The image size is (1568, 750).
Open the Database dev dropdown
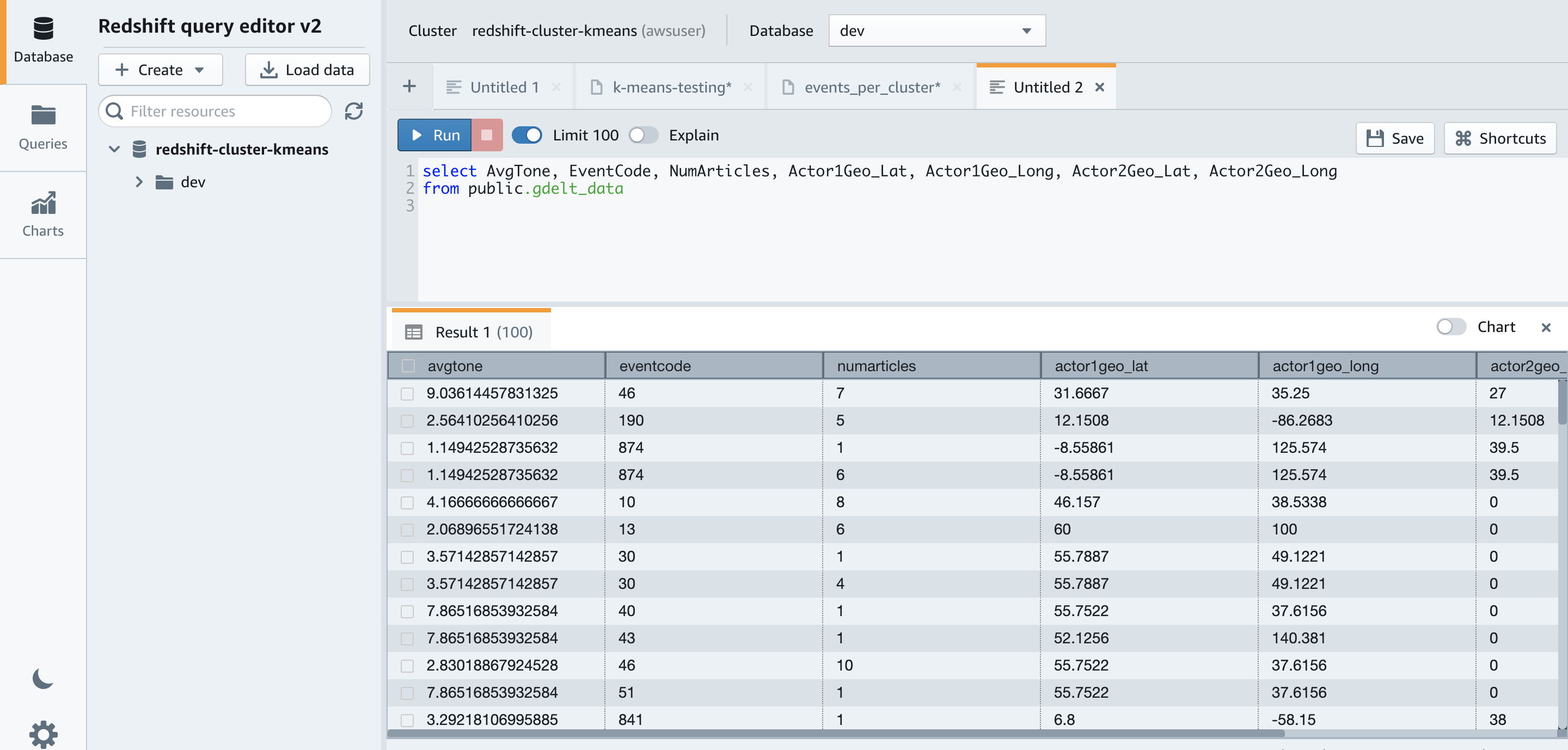tap(936, 30)
